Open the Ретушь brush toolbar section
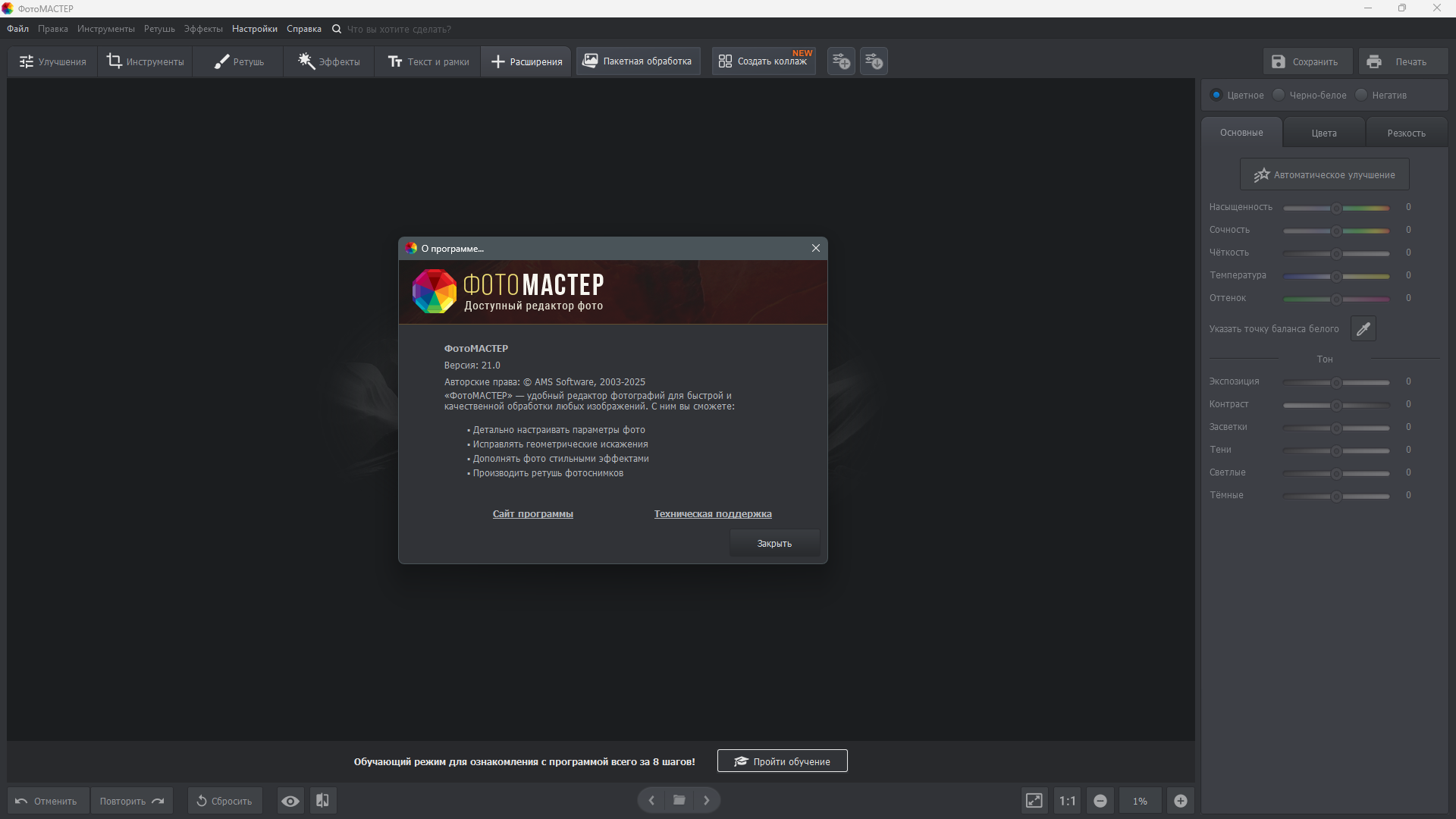Screen dimensions: 1456x819 pyautogui.click(x=238, y=61)
